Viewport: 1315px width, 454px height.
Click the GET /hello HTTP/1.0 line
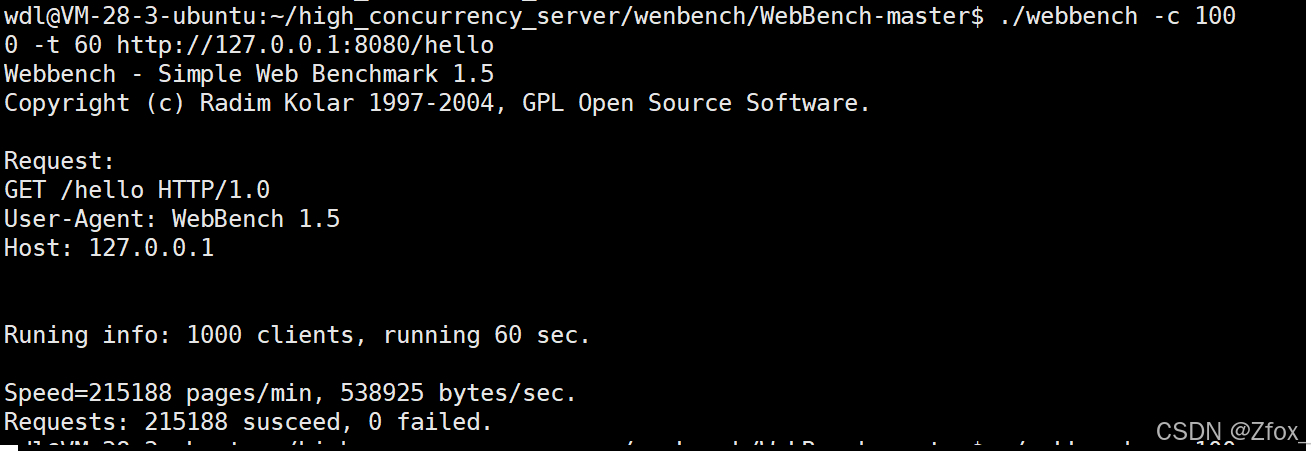click(137, 190)
